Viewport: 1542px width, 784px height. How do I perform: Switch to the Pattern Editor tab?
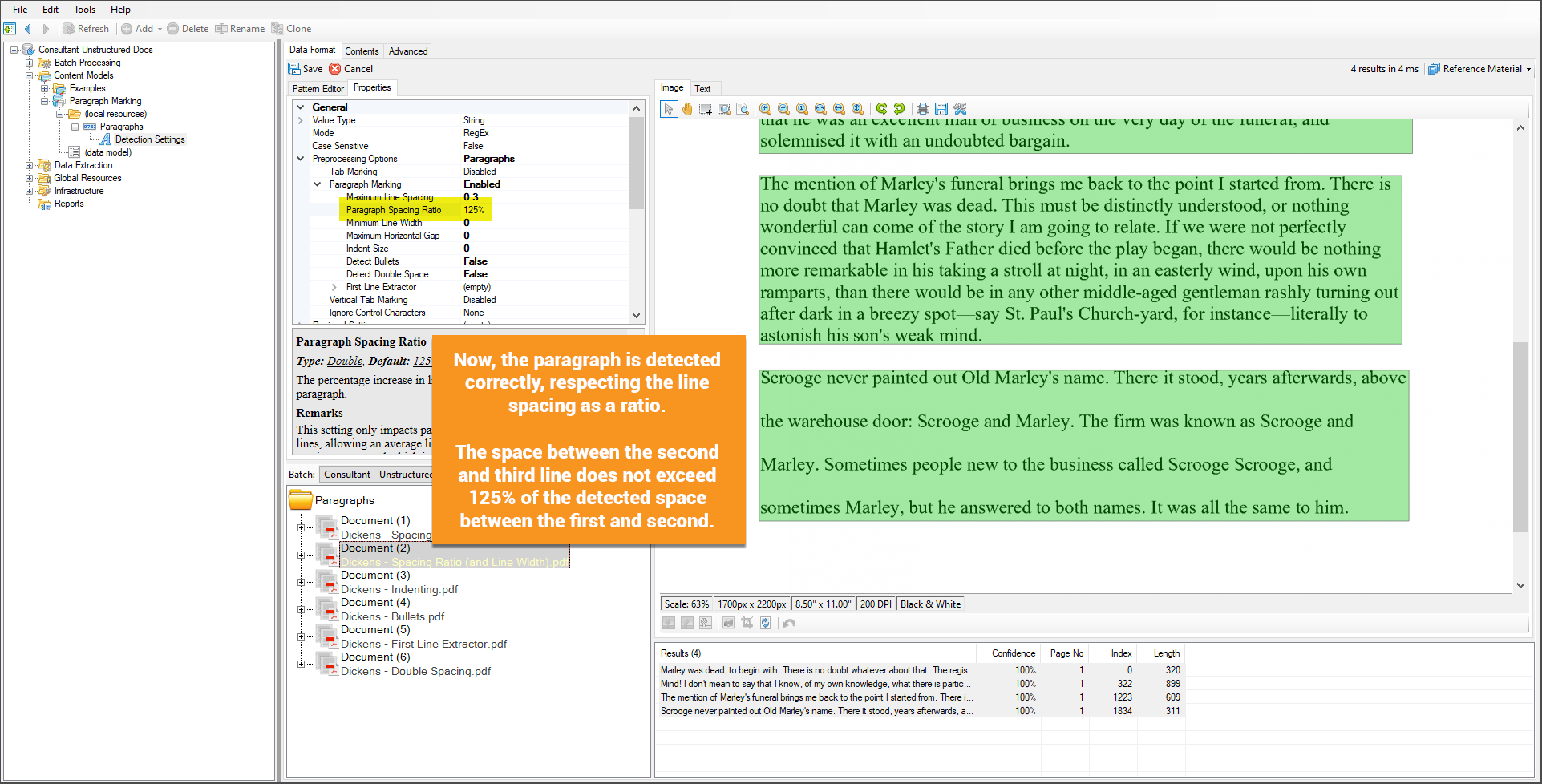318,89
